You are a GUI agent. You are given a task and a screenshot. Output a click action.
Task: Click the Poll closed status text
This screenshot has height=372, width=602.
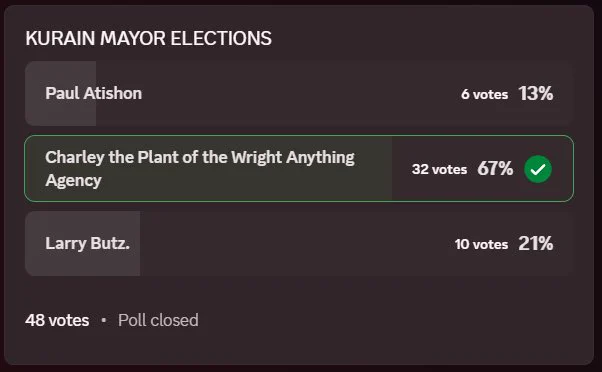pyautogui.click(x=158, y=320)
